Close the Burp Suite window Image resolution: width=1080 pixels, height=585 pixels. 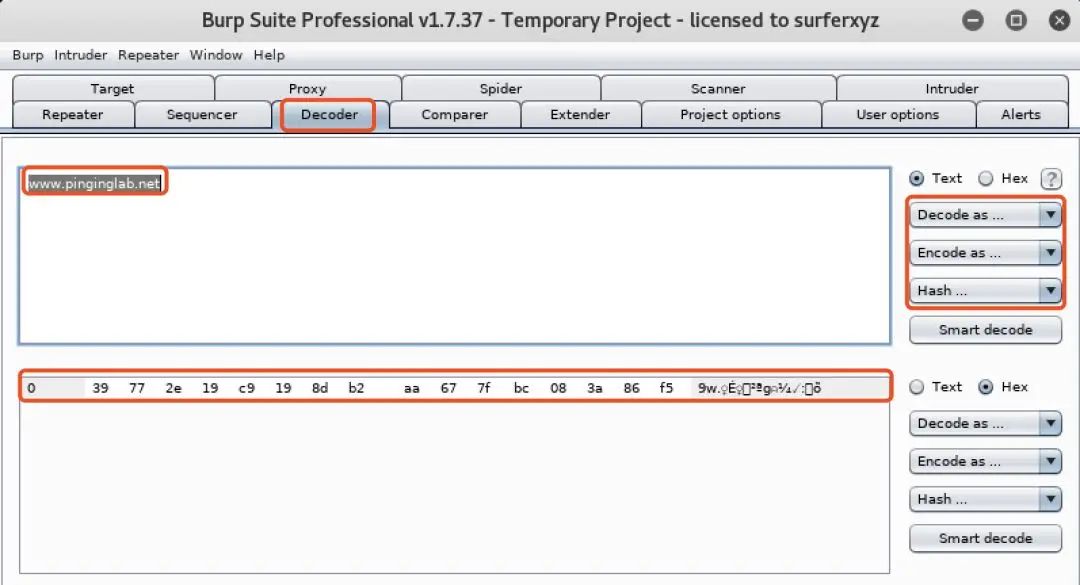[1059, 21]
